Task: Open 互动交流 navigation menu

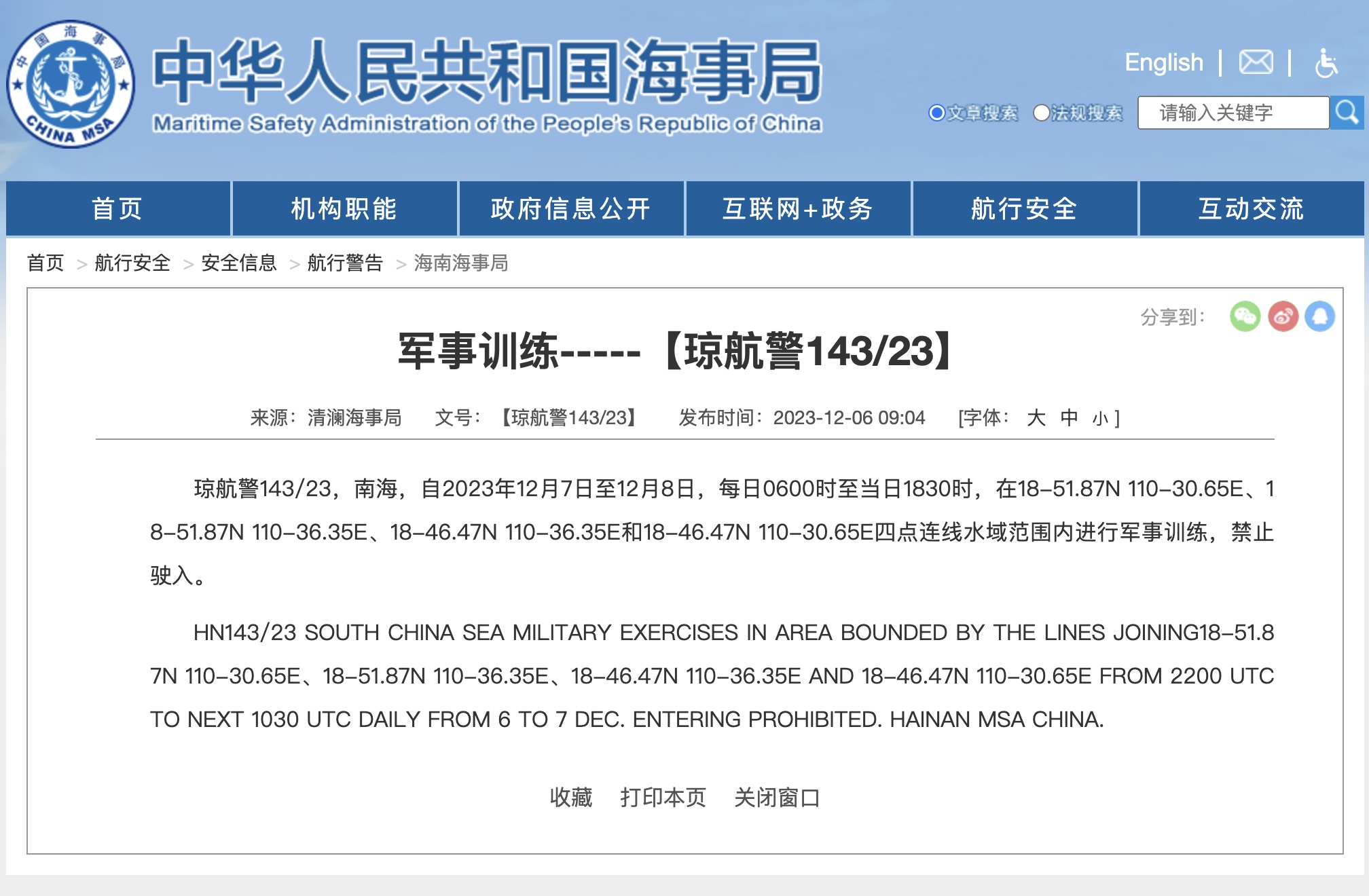Action: click(x=1251, y=209)
